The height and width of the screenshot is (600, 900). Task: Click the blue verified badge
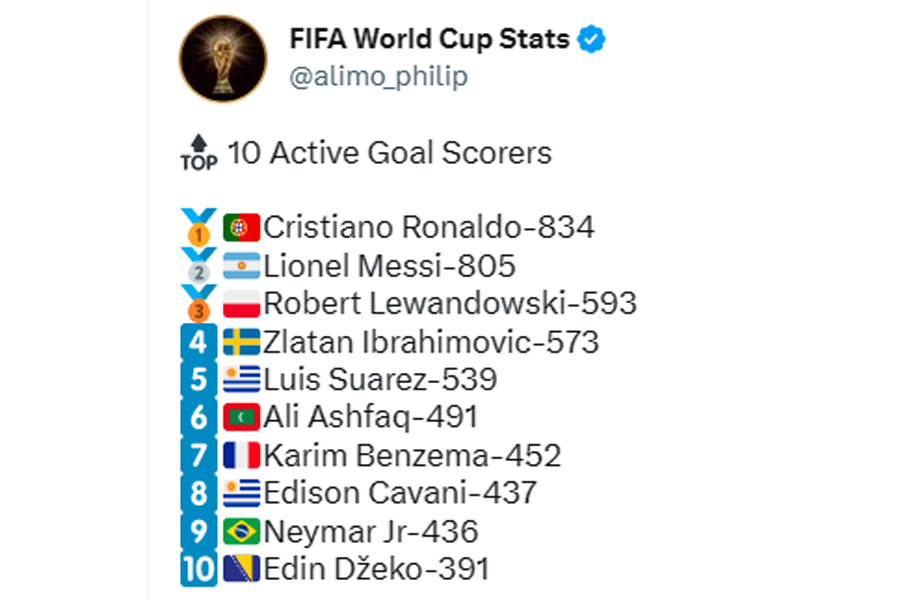(591, 39)
